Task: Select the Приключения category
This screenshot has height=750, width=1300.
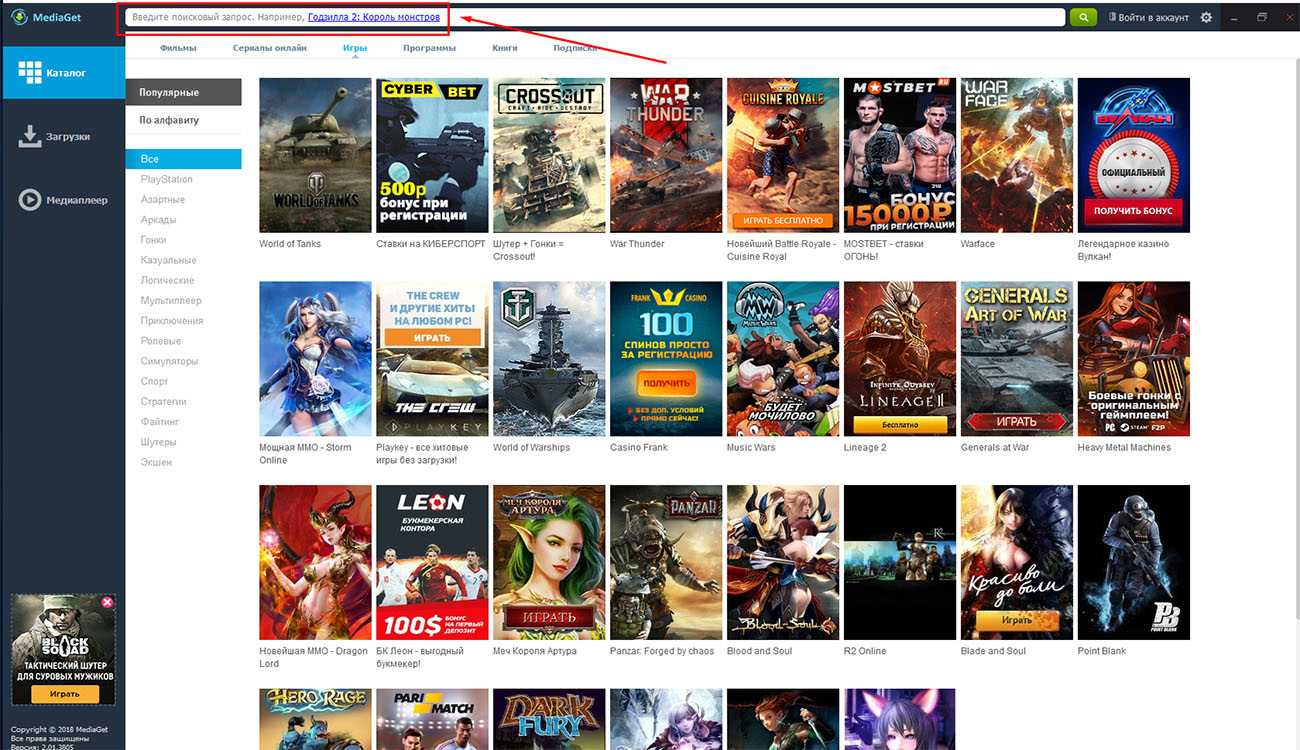Action: click(172, 320)
